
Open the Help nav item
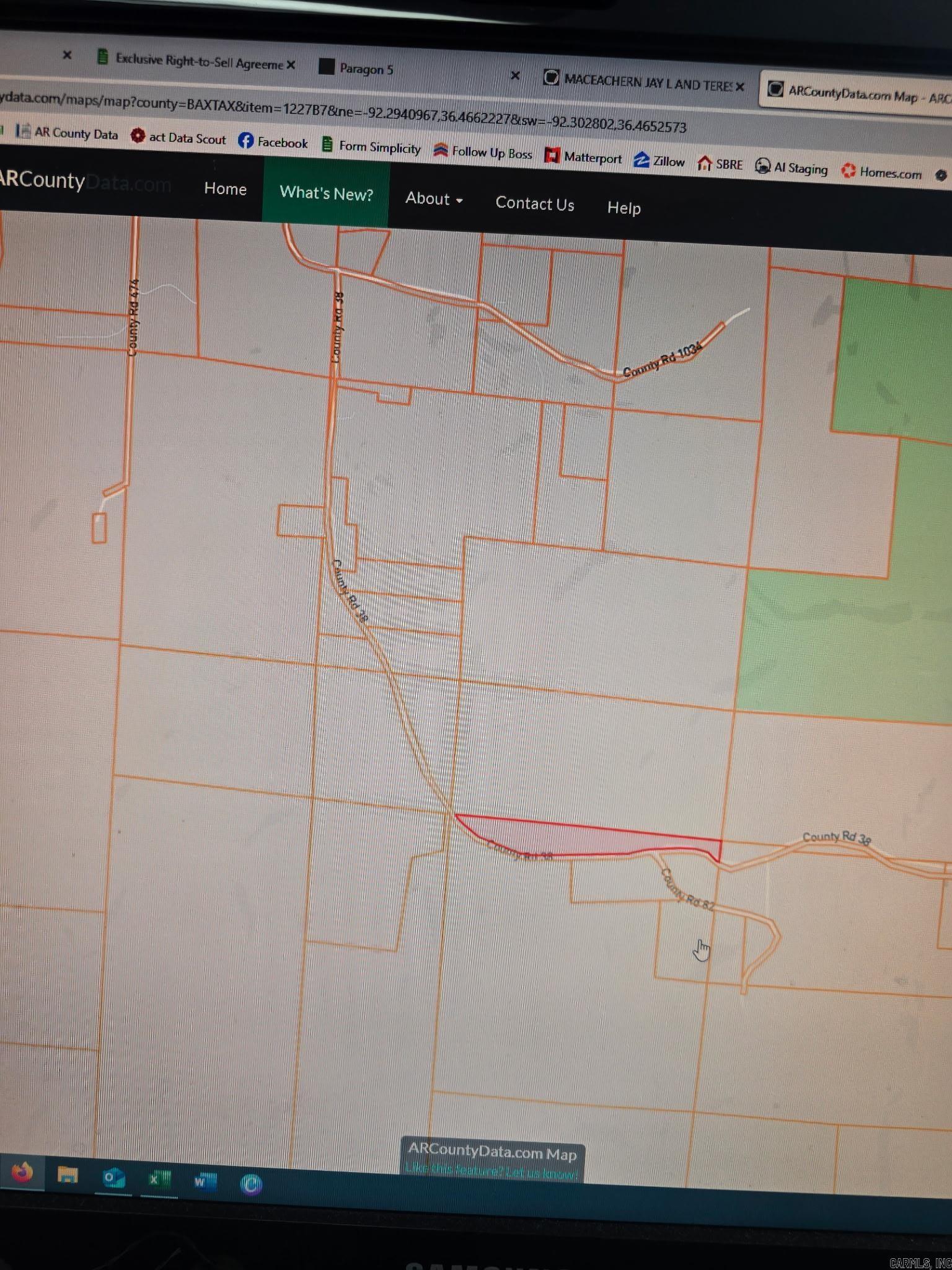pyautogui.click(x=624, y=208)
